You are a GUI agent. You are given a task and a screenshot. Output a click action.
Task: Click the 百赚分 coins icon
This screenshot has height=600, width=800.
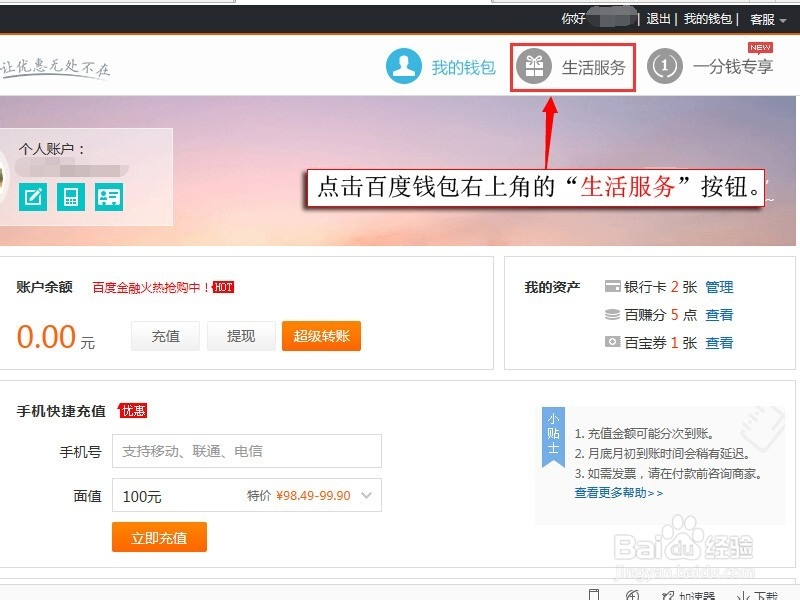[612, 314]
